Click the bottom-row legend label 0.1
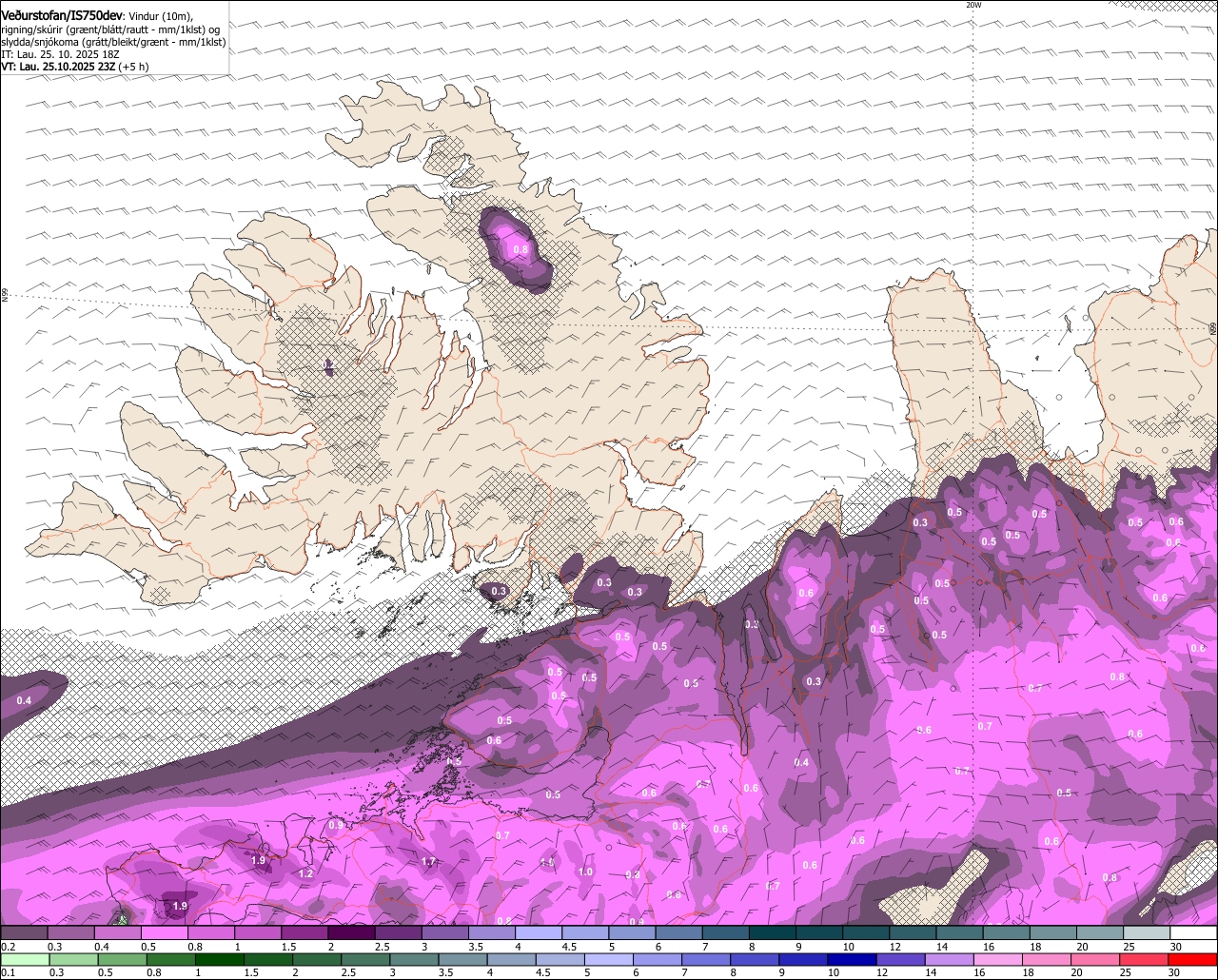1218x980 pixels. 8,972
